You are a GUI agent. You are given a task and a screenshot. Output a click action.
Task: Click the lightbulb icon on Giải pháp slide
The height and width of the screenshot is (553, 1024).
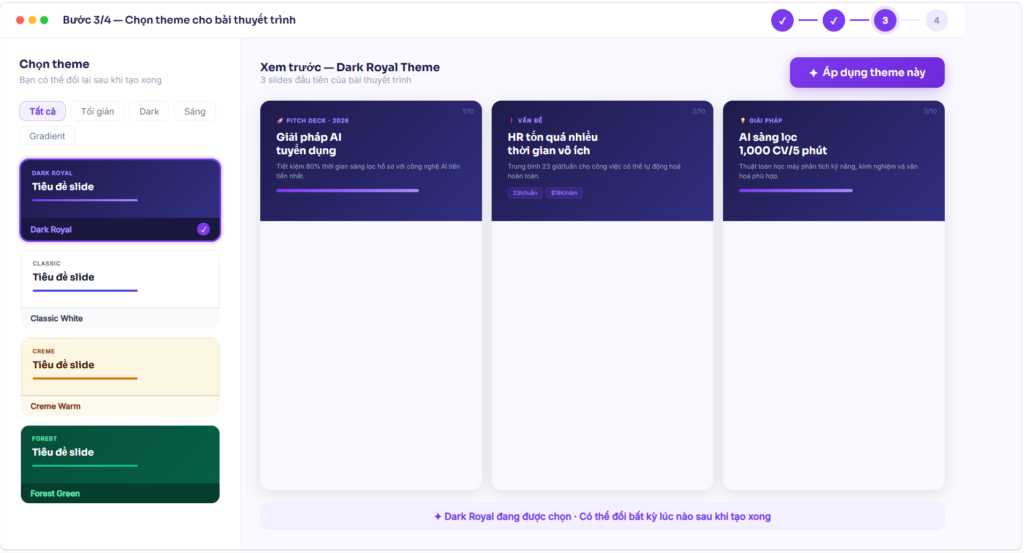coord(743,121)
